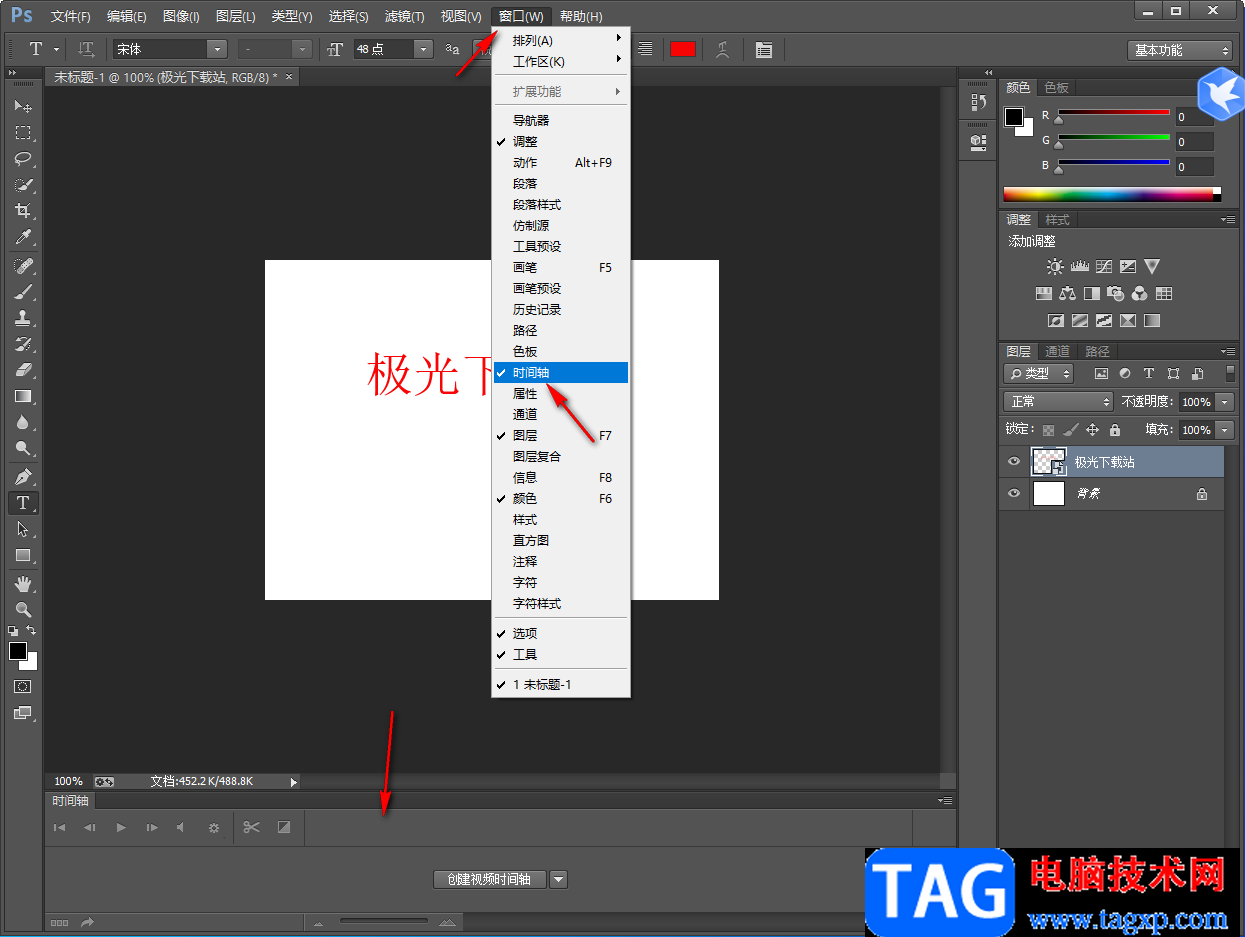Viewport: 1245px width, 937px height.
Task: Open the Layers panel flyout menu
Action: point(1228,351)
